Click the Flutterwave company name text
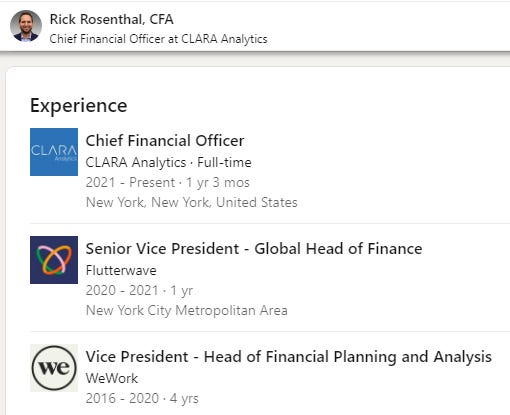Viewport: 510px width, 415px height. pos(121,270)
